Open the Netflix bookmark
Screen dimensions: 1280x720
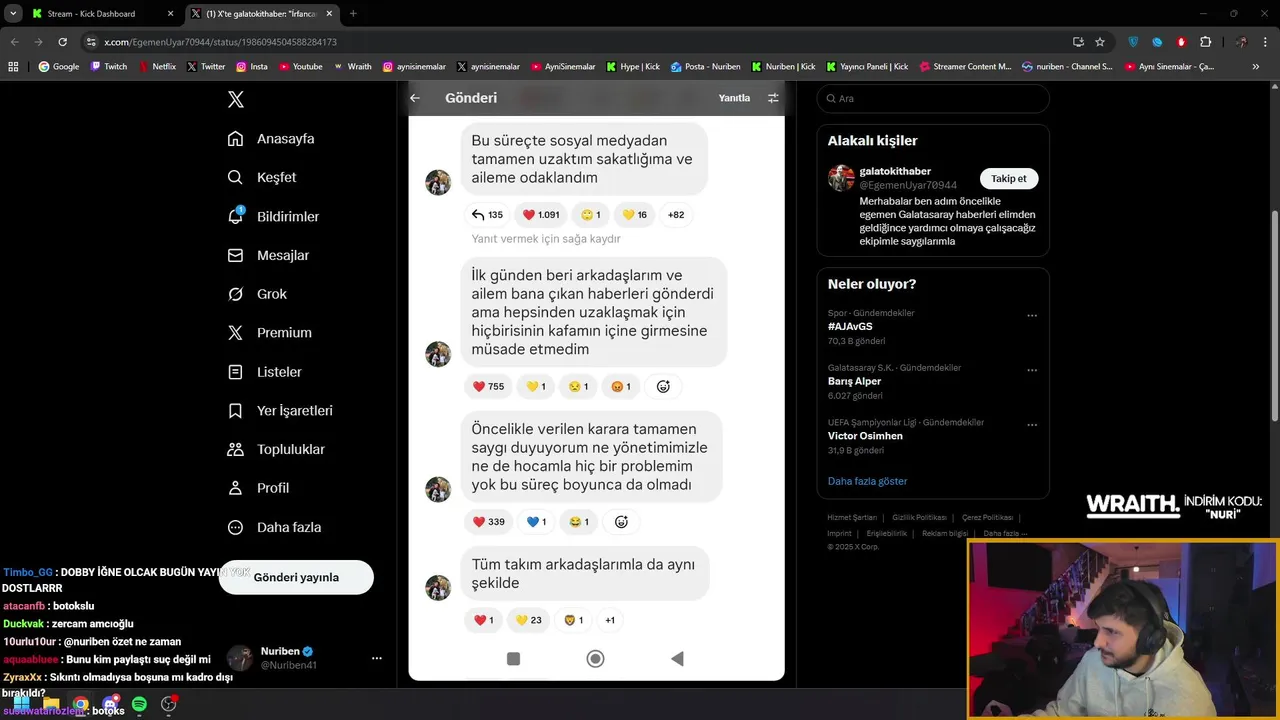click(157, 67)
